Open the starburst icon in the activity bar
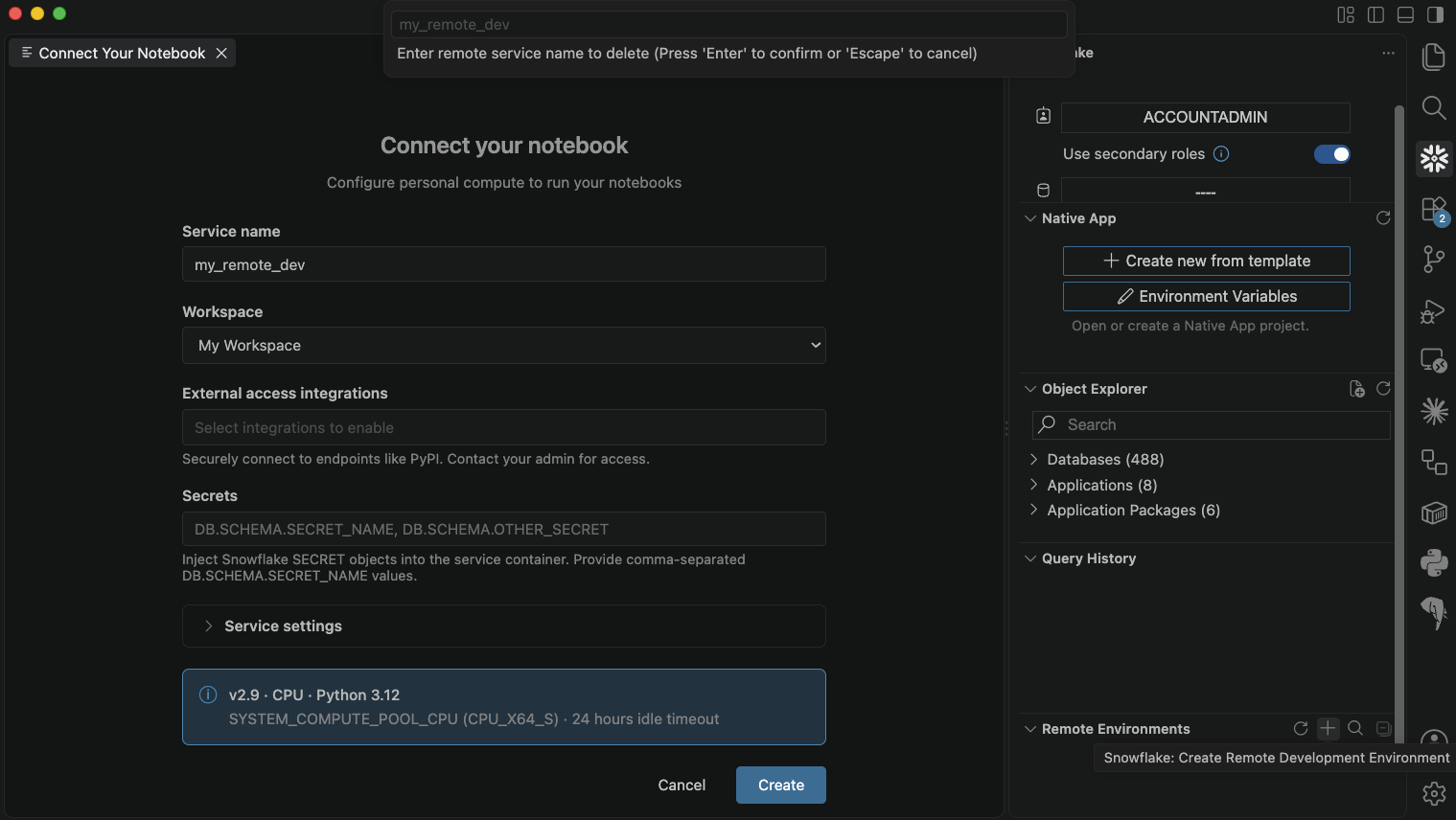1456x820 pixels. coord(1434,411)
